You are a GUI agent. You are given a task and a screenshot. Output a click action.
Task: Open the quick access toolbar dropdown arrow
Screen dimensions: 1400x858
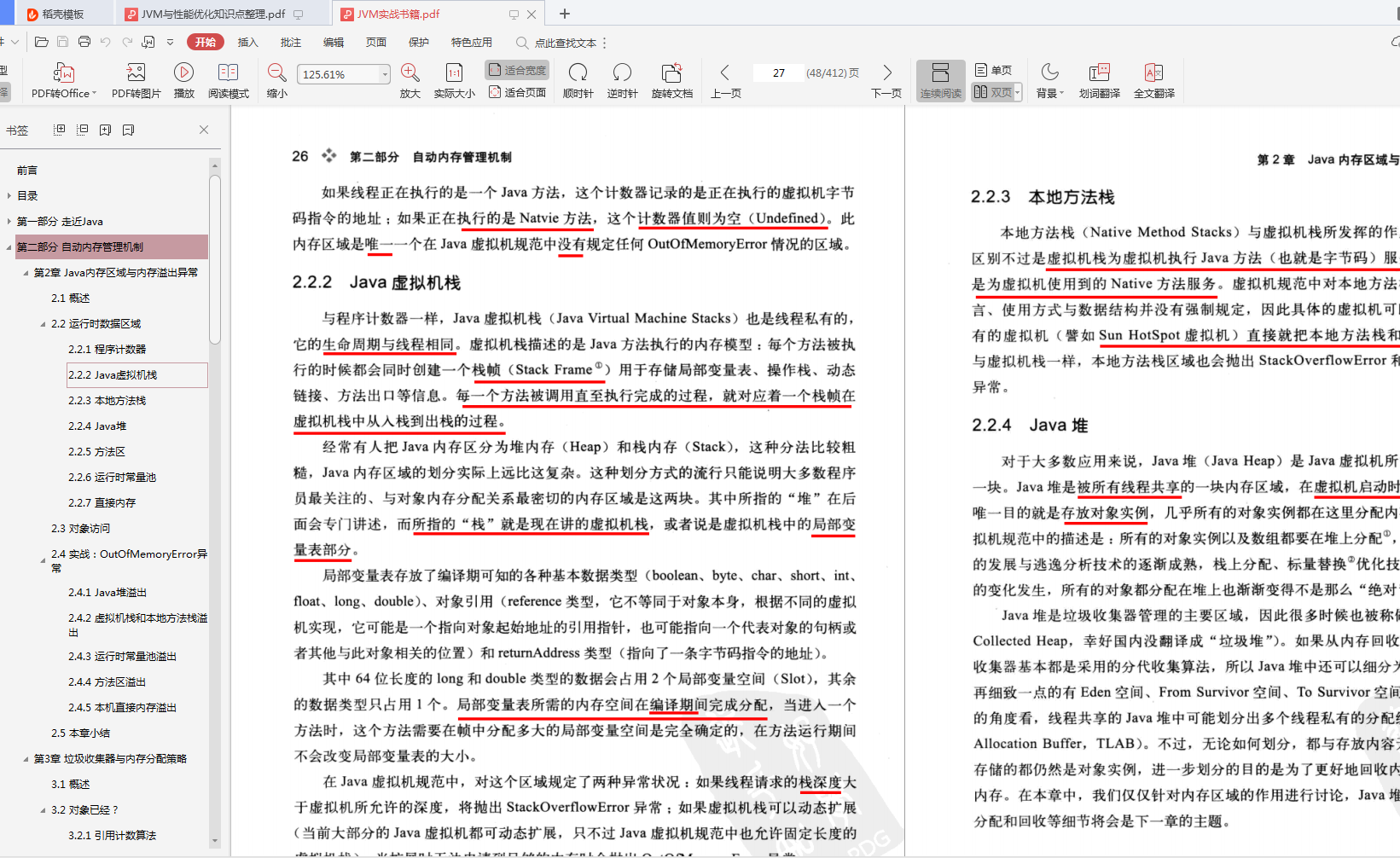pyautogui.click(x=170, y=42)
